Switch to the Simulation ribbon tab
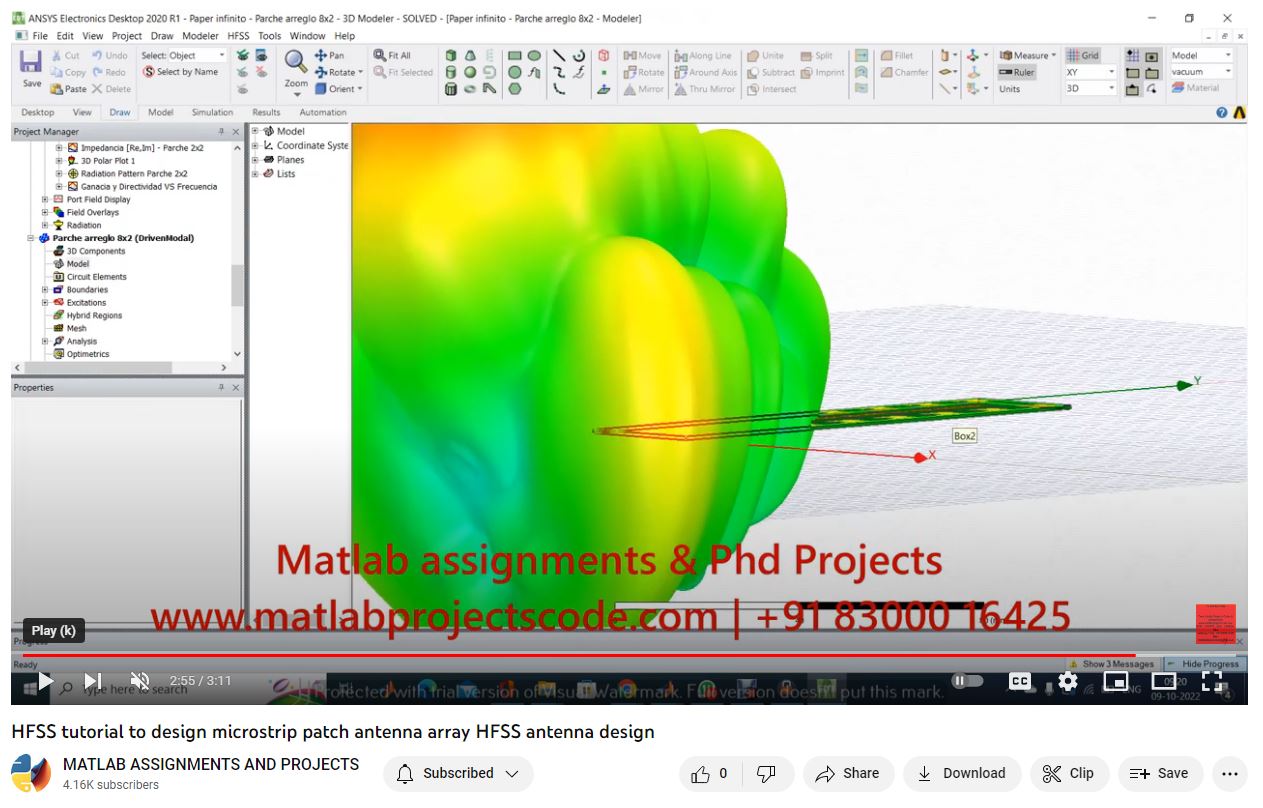This screenshot has height=808, width=1263. pyautogui.click(x=212, y=112)
